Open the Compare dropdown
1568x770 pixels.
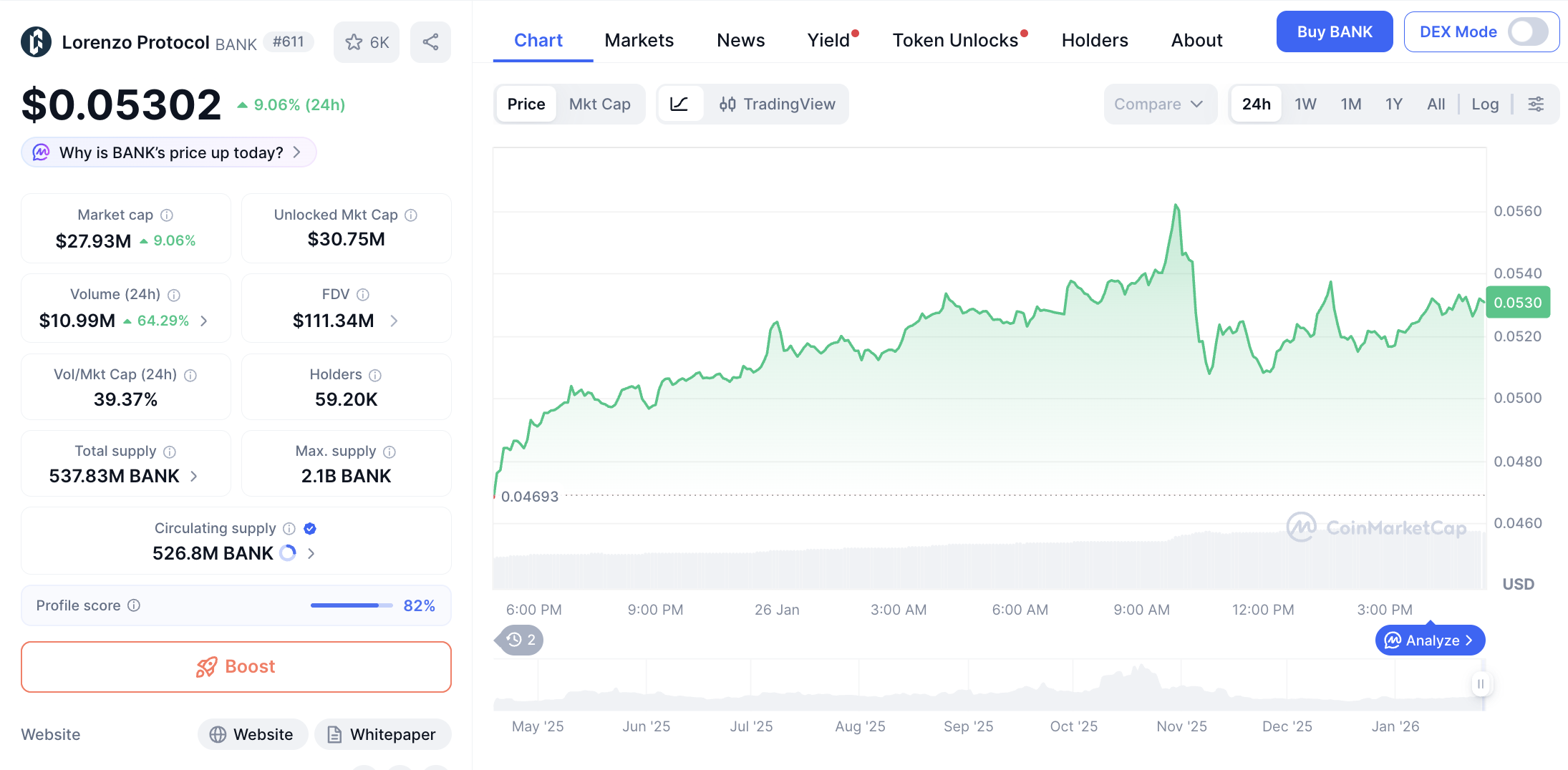(1158, 104)
